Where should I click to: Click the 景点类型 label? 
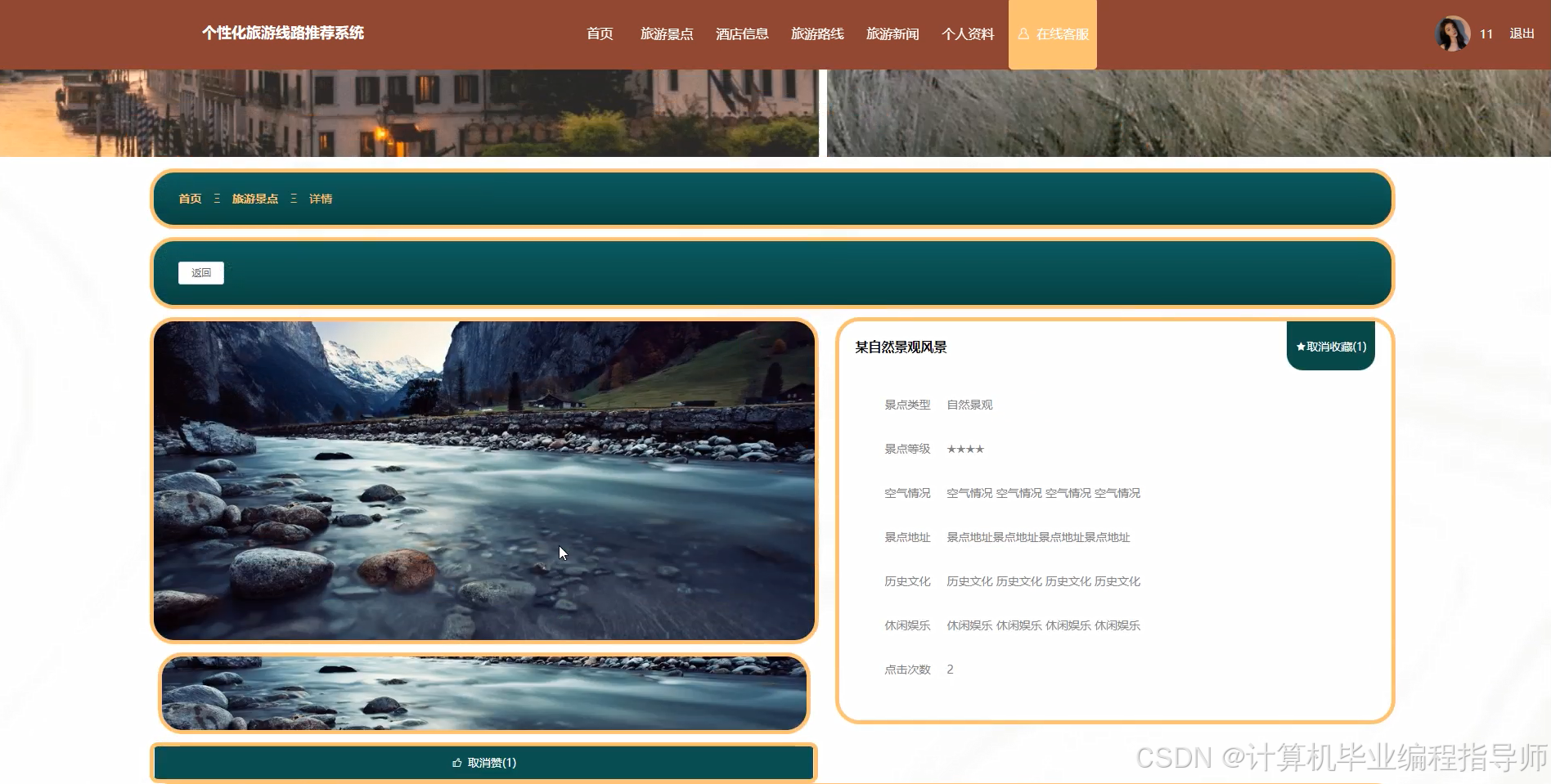click(907, 405)
